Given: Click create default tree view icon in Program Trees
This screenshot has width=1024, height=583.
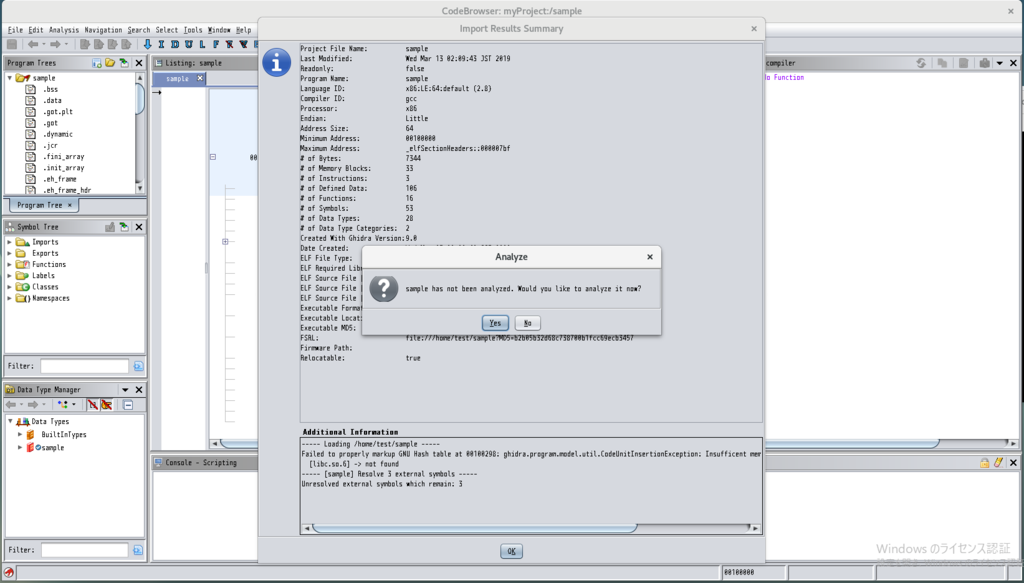Looking at the screenshot, I should [x=97, y=63].
